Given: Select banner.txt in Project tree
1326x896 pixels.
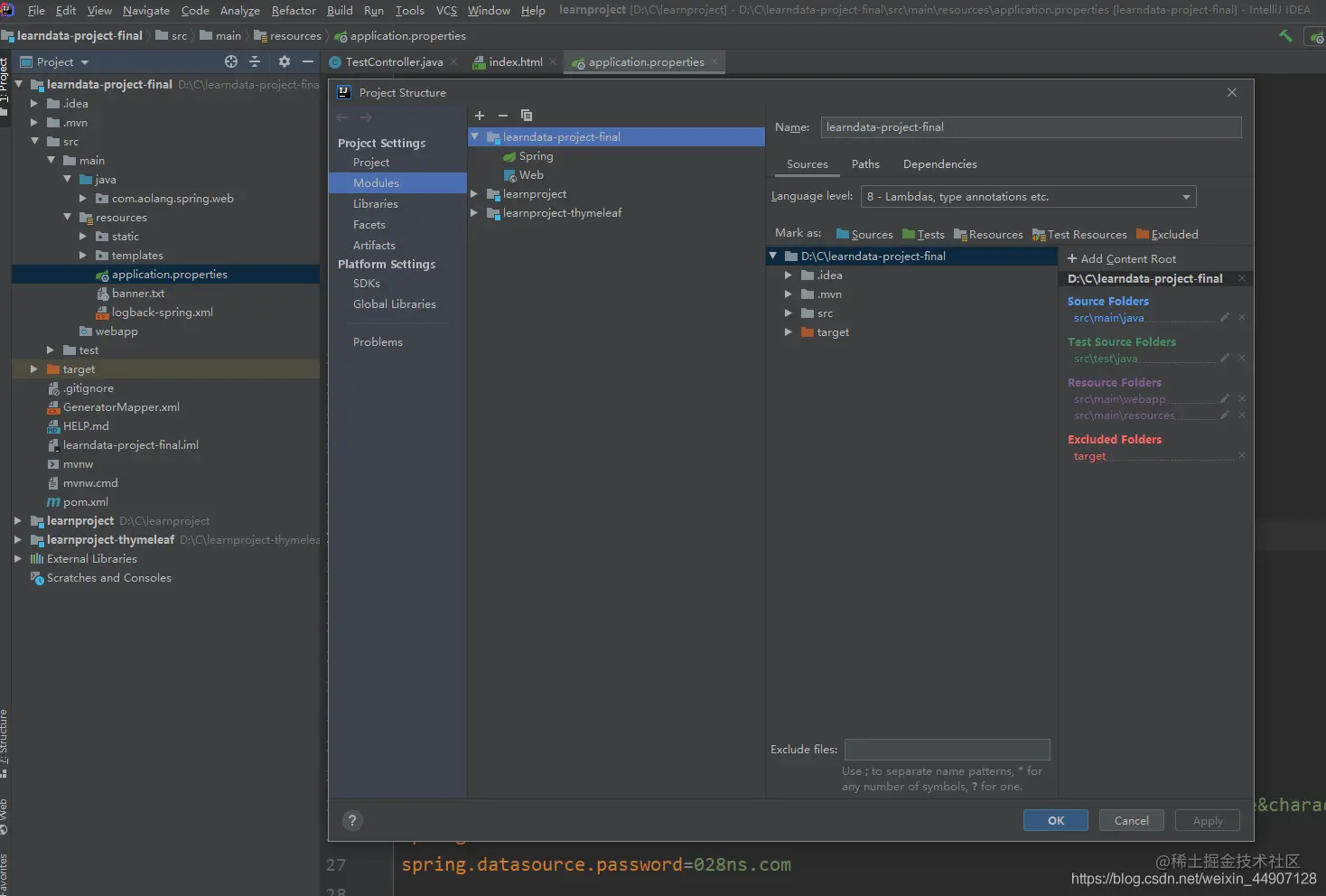Looking at the screenshot, I should pos(137,294).
